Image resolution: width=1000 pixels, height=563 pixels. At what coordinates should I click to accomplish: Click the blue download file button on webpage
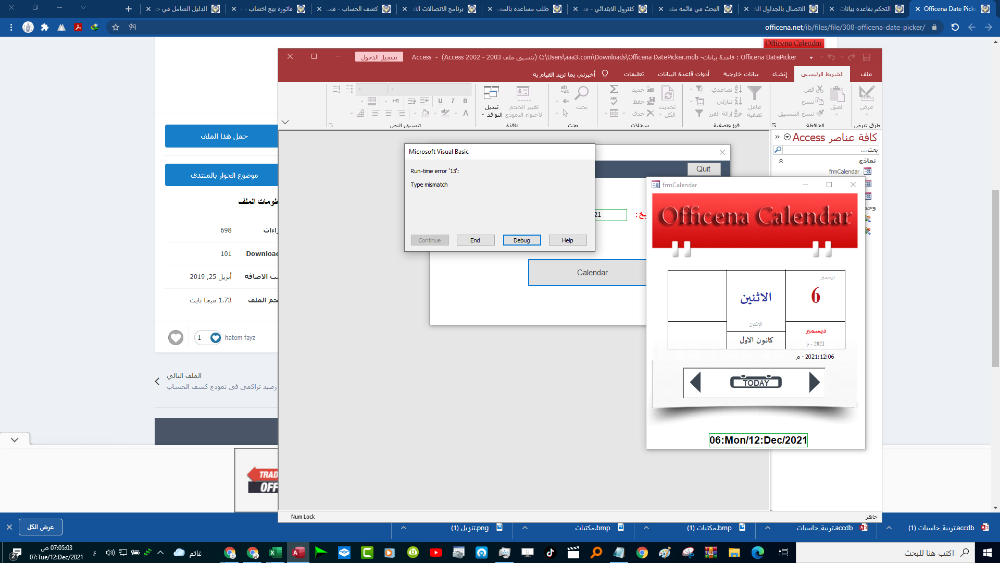click(221, 136)
